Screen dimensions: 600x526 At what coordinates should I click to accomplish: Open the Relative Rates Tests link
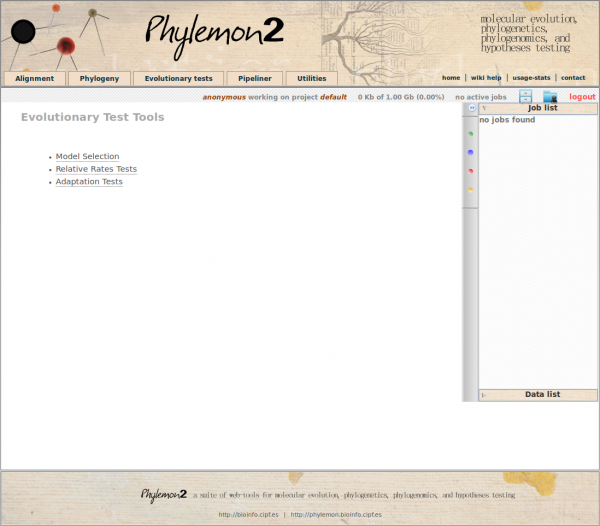[96, 169]
